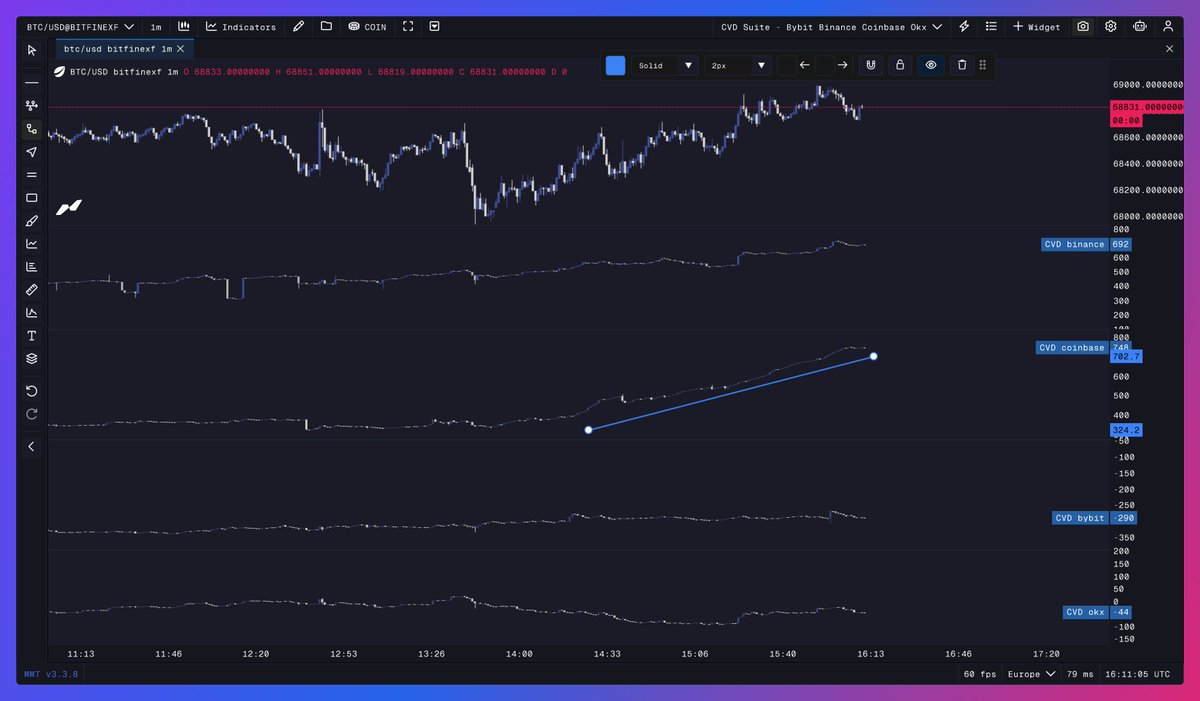Image resolution: width=1200 pixels, height=701 pixels.
Task: Click the end handle of the blue trend line
Action: 874,356
